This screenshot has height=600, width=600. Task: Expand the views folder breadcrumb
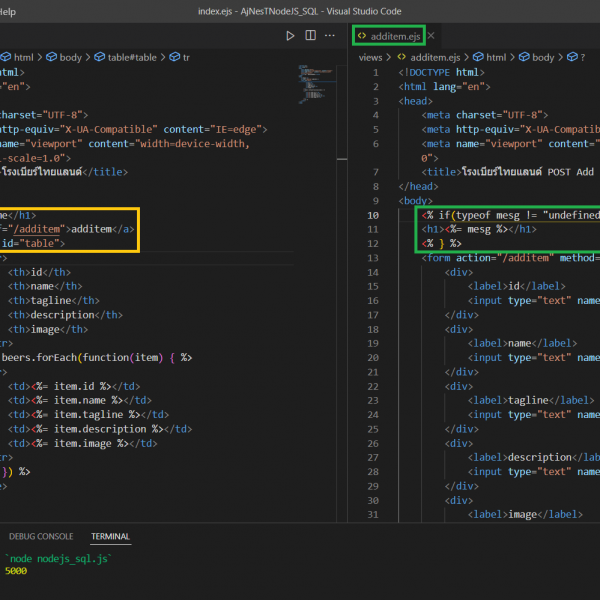pos(370,58)
